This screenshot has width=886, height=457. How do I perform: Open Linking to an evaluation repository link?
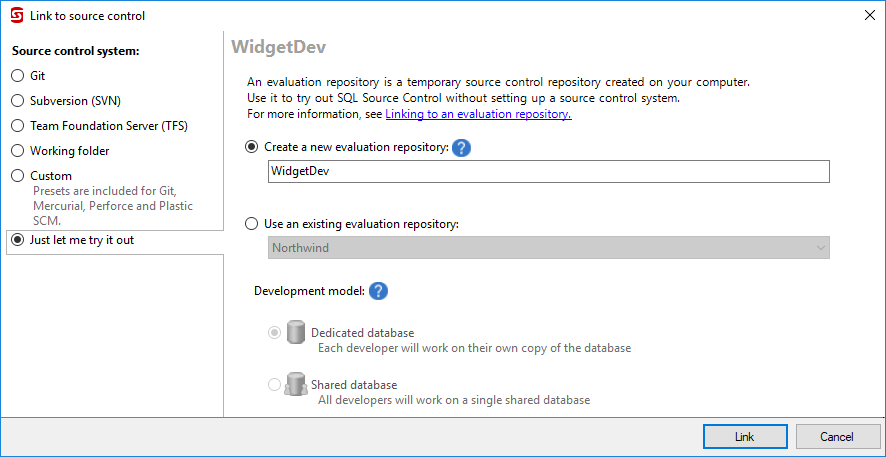coord(478,114)
